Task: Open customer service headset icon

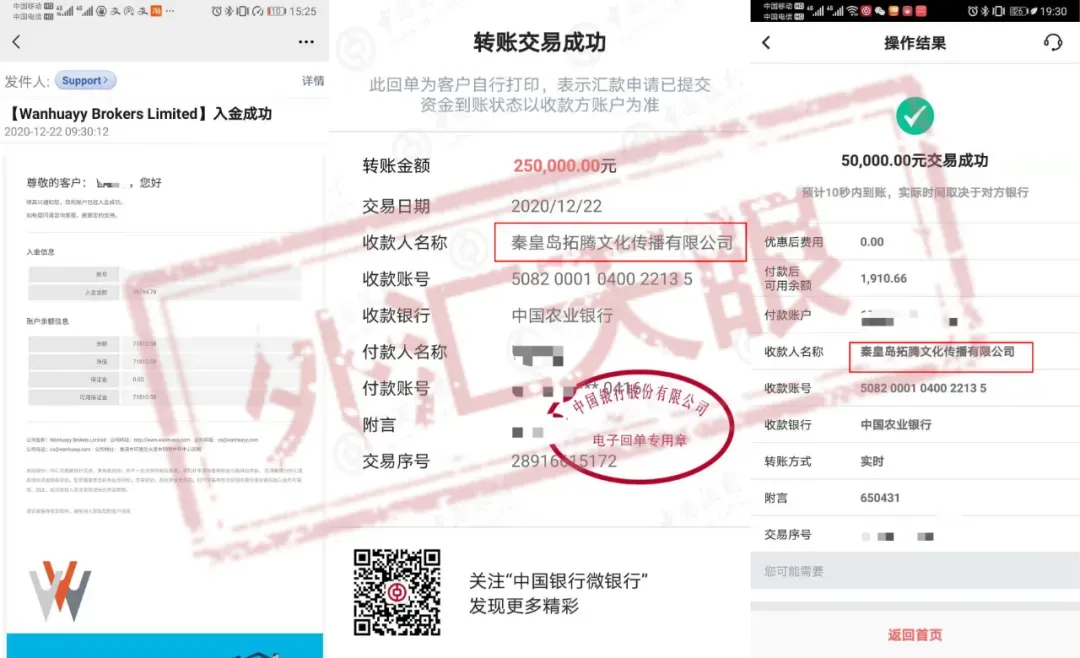Action: point(1052,43)
